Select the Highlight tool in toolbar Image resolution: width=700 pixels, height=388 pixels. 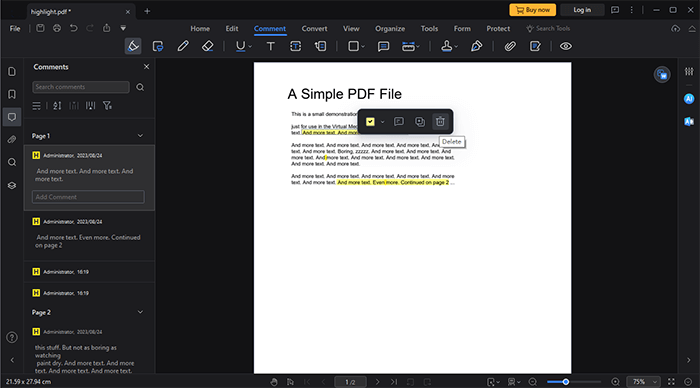pos(133,46)
